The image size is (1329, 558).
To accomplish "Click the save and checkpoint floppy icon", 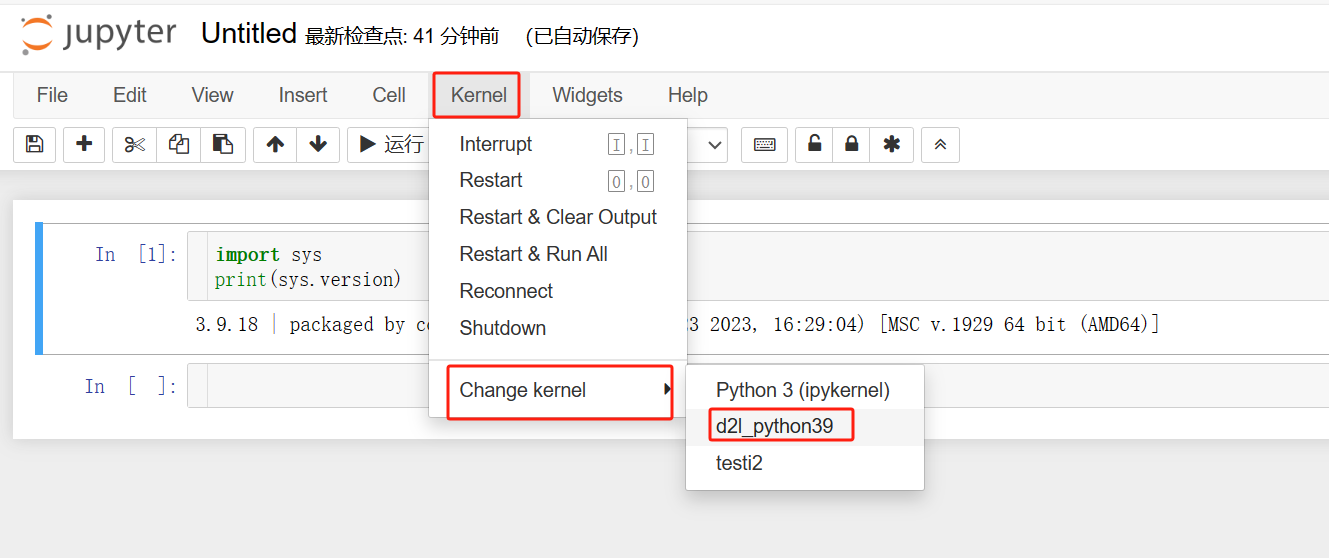I will tap(34, 144).
